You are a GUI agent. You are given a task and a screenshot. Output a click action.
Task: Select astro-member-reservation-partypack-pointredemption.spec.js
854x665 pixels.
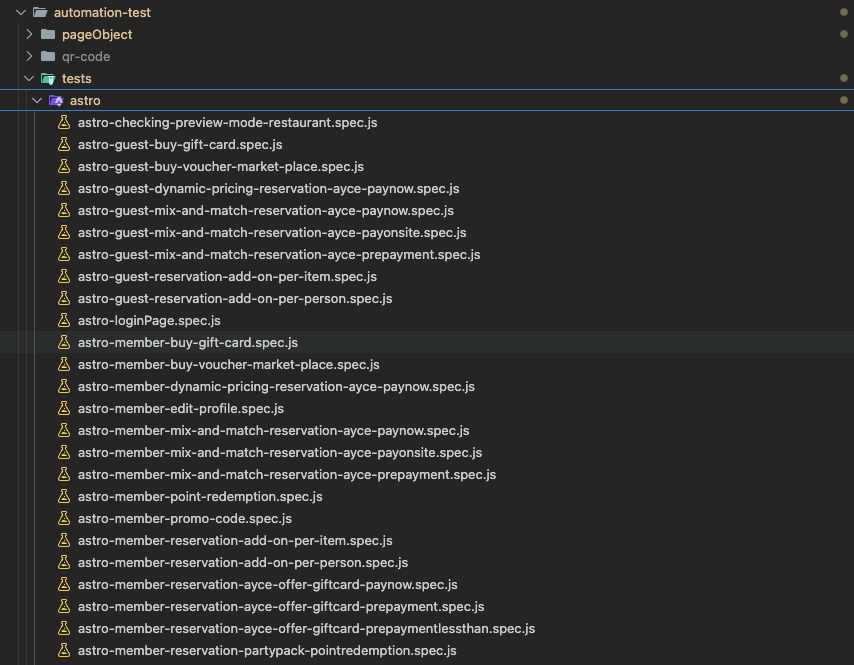[x=267, y=651]
